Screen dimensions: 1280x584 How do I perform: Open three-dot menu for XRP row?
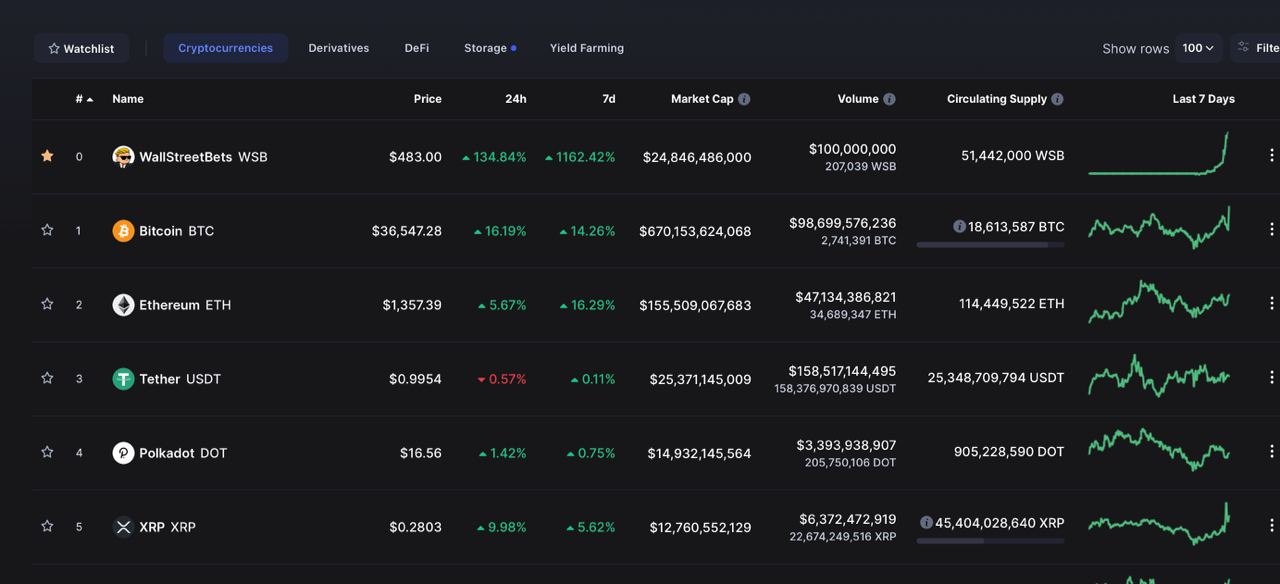coord(1271,525)
